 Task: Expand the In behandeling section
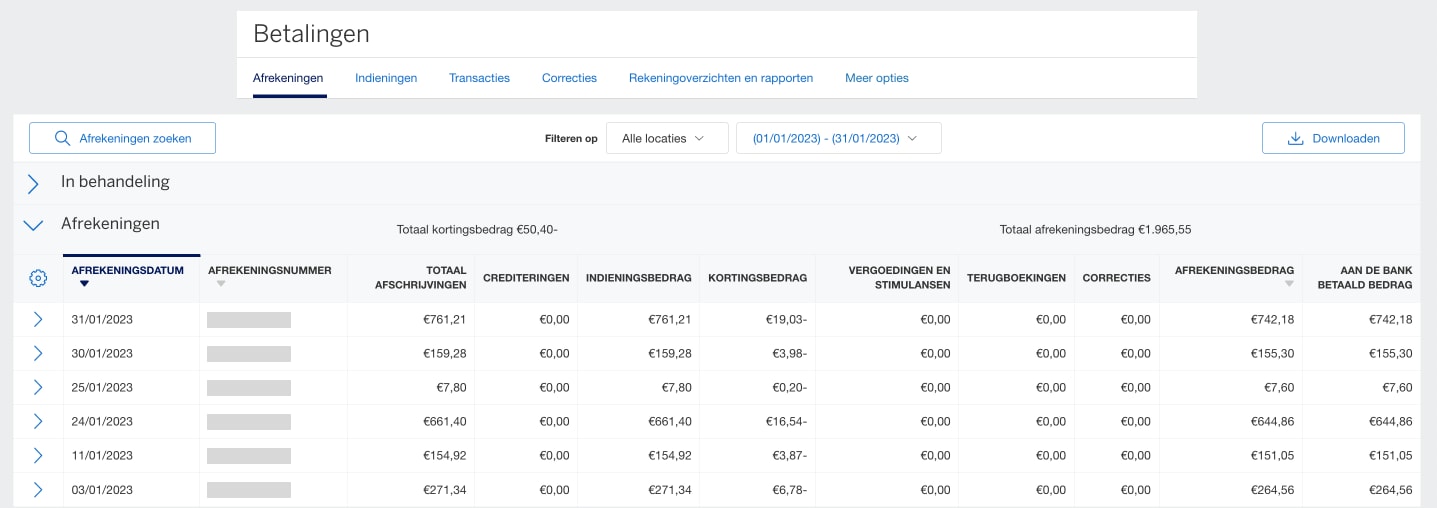pos(33,183)
